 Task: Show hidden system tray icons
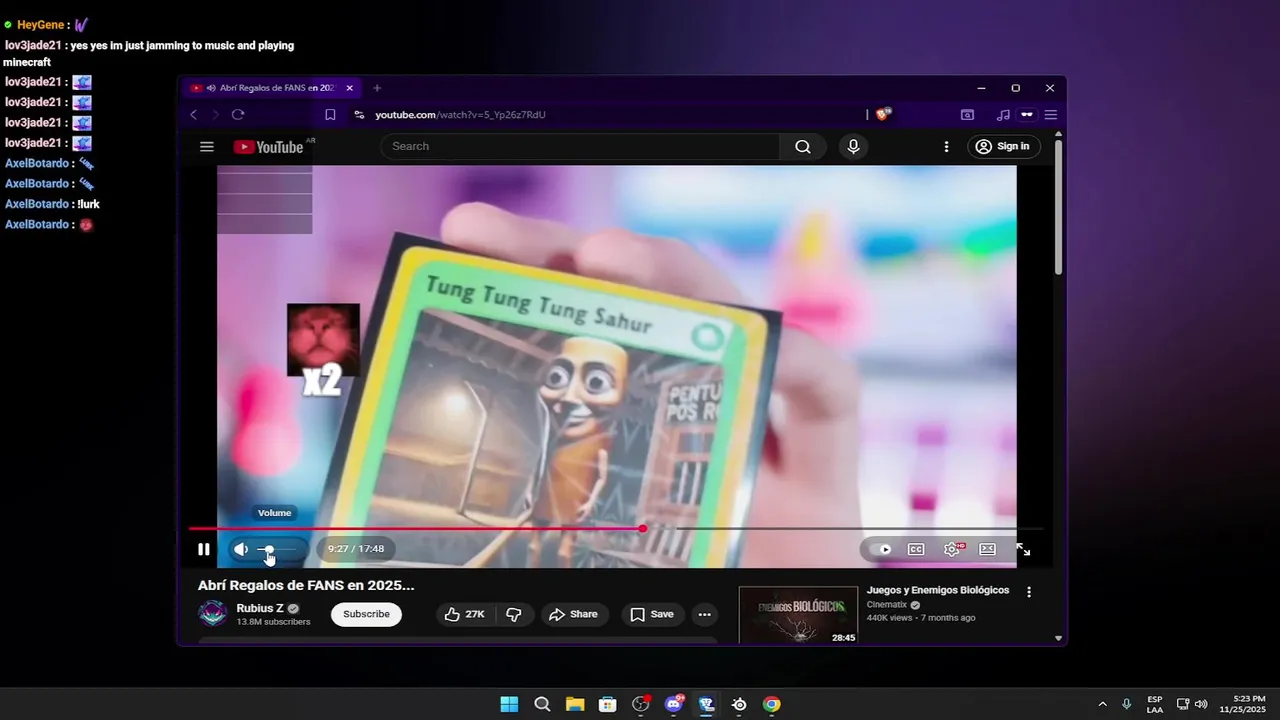coord(1102,704)
